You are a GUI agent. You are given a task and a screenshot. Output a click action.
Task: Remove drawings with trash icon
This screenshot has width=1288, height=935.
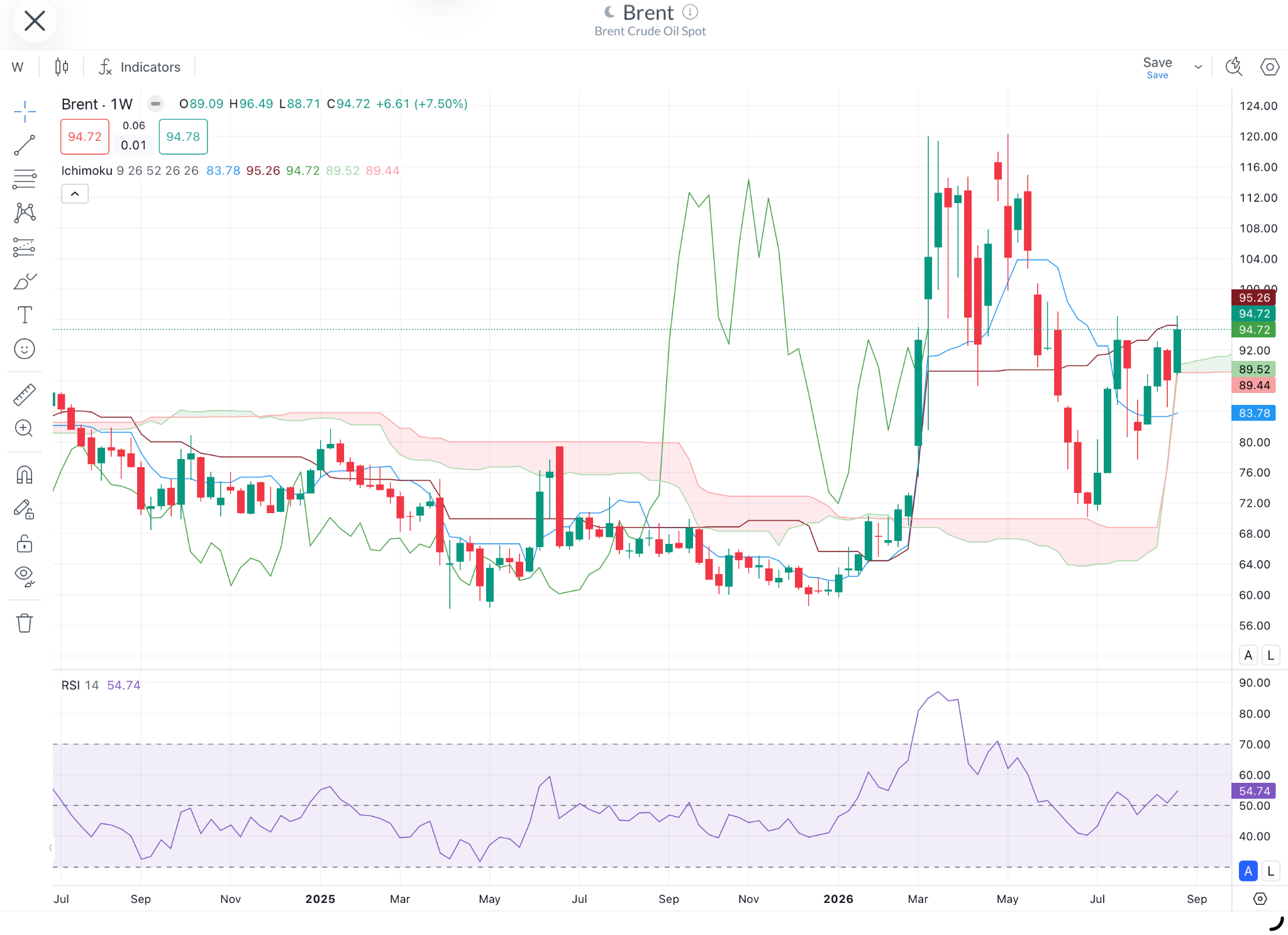point(25,623)
